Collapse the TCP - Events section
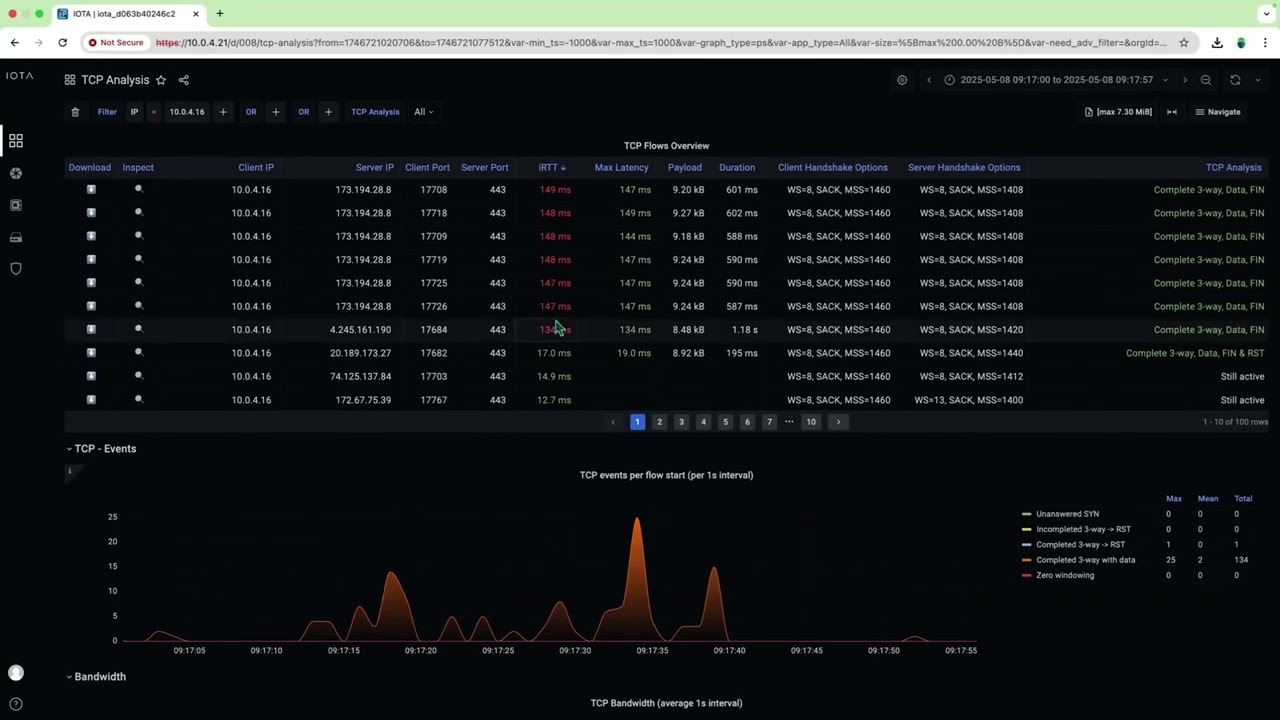 [101, 449]
